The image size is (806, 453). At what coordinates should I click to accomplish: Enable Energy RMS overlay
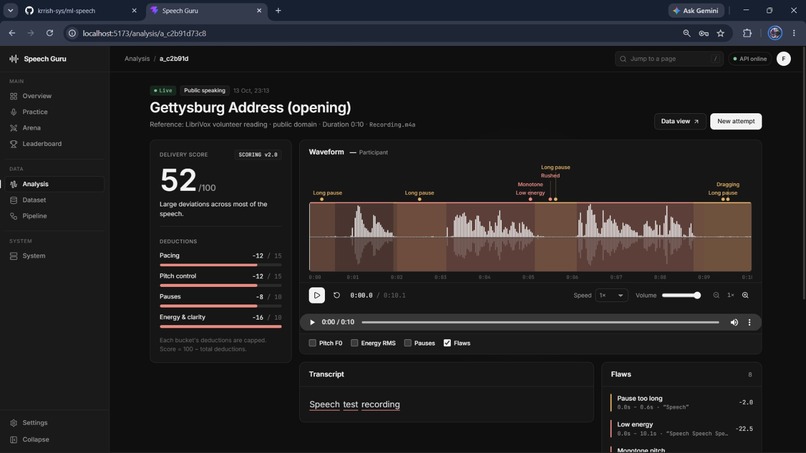point(355,343)
